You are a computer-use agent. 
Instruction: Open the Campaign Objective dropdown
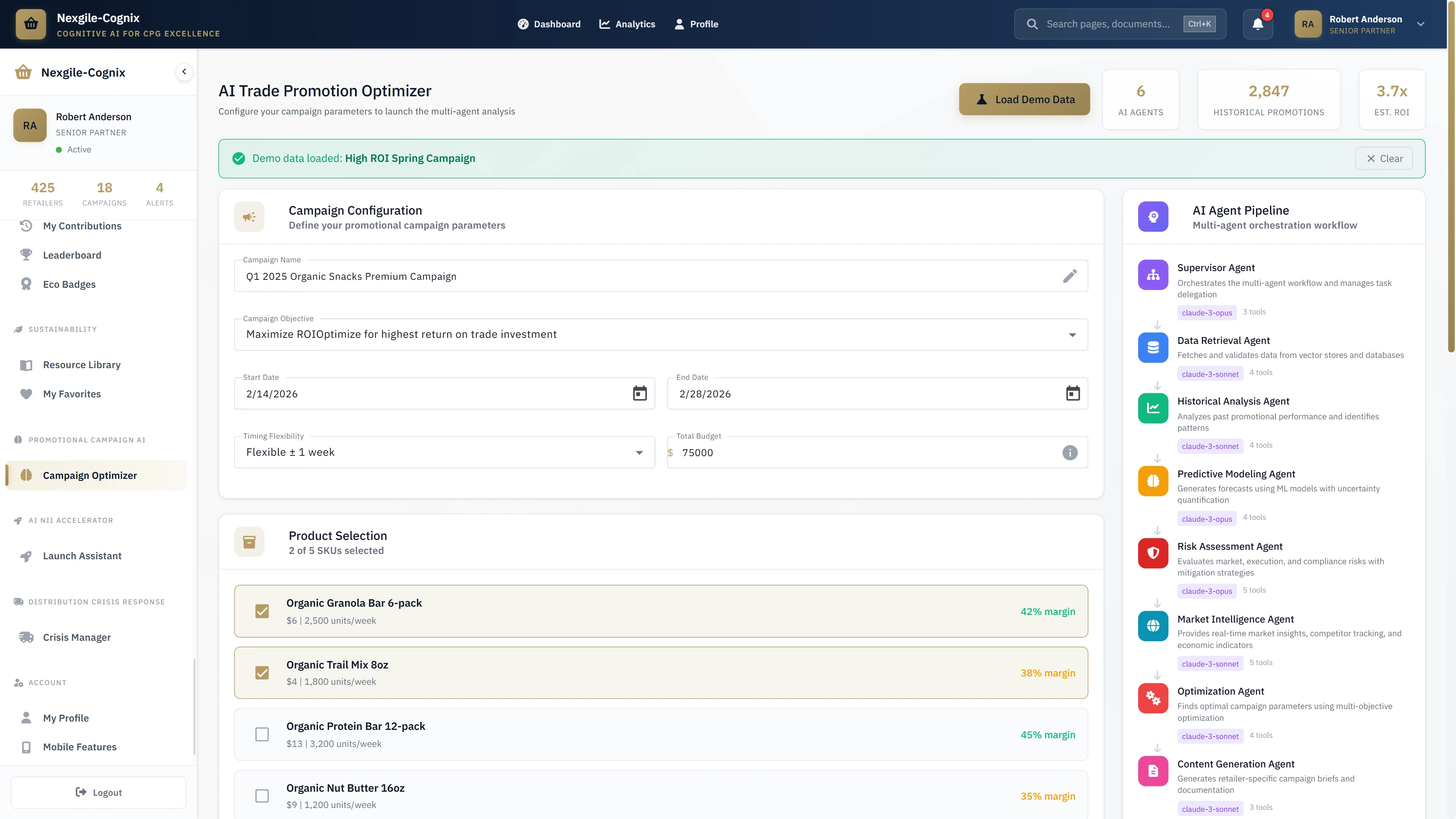tap(1072, 334)
